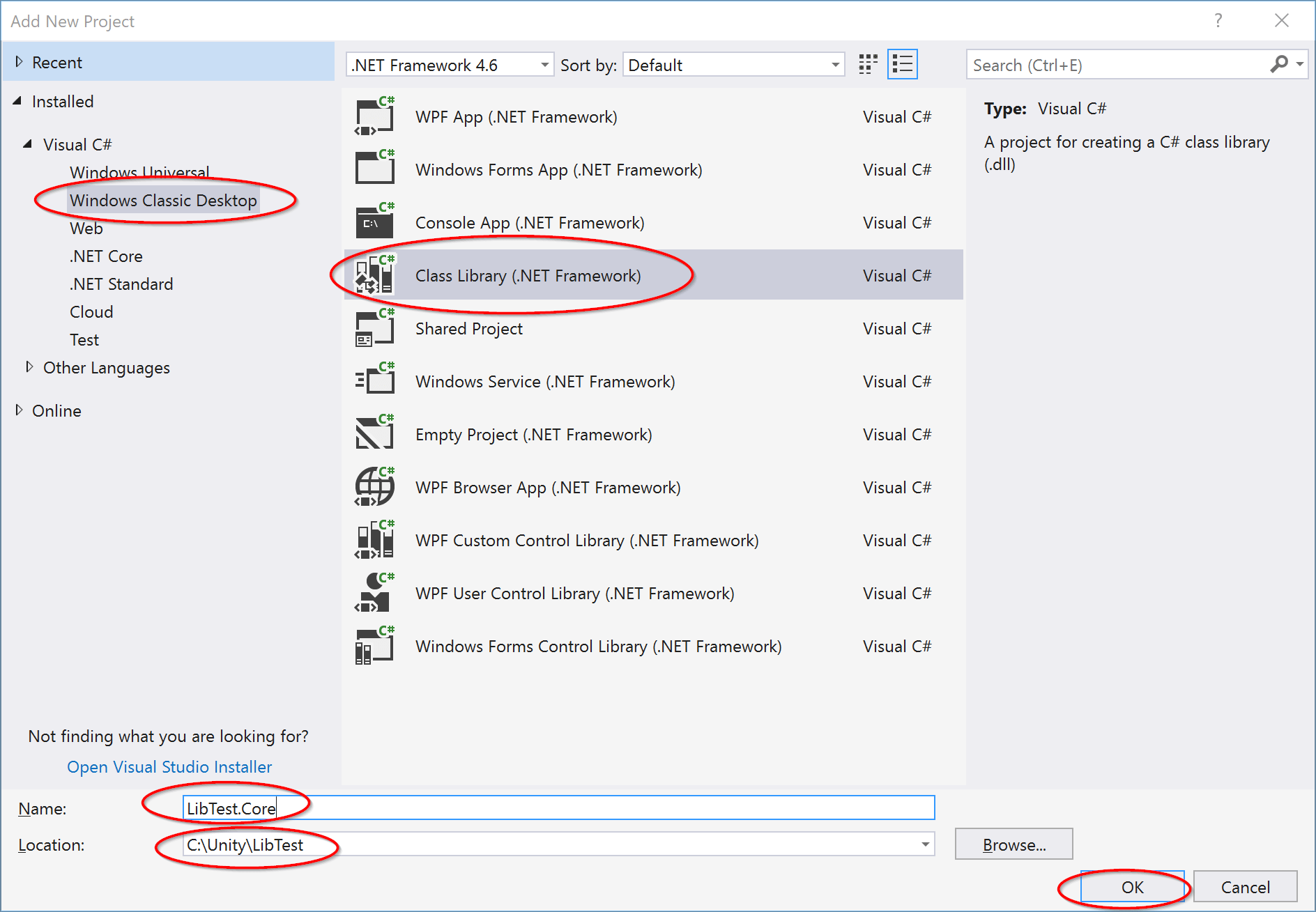Image resolution: width=1316 pixels, height=912 pixels.
Task: Click Visual C# label in Empty Project row
Action: [897, 435]
